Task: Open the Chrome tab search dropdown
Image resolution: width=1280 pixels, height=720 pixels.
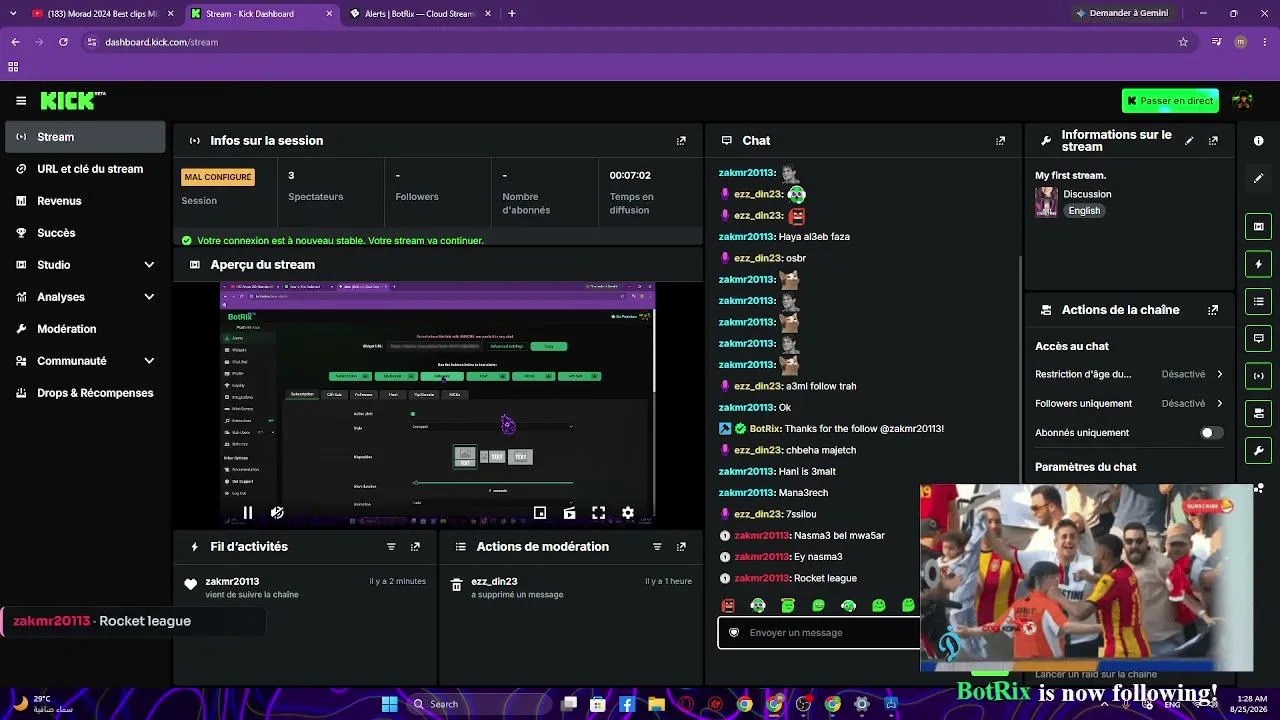Action: point(13,14)
